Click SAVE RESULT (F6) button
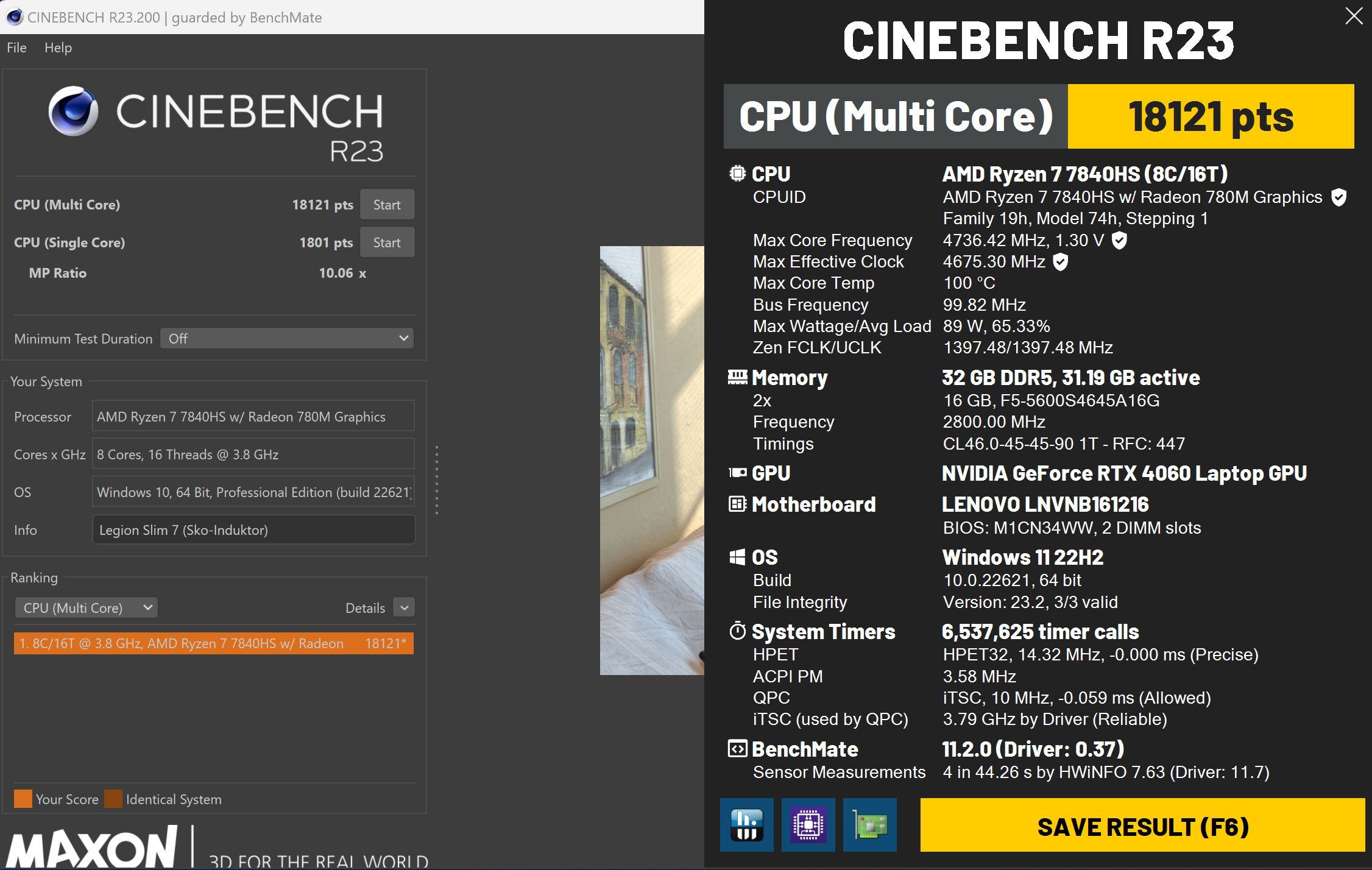The width and height of the screenshot is (1372, 870). pos(1142,826)
